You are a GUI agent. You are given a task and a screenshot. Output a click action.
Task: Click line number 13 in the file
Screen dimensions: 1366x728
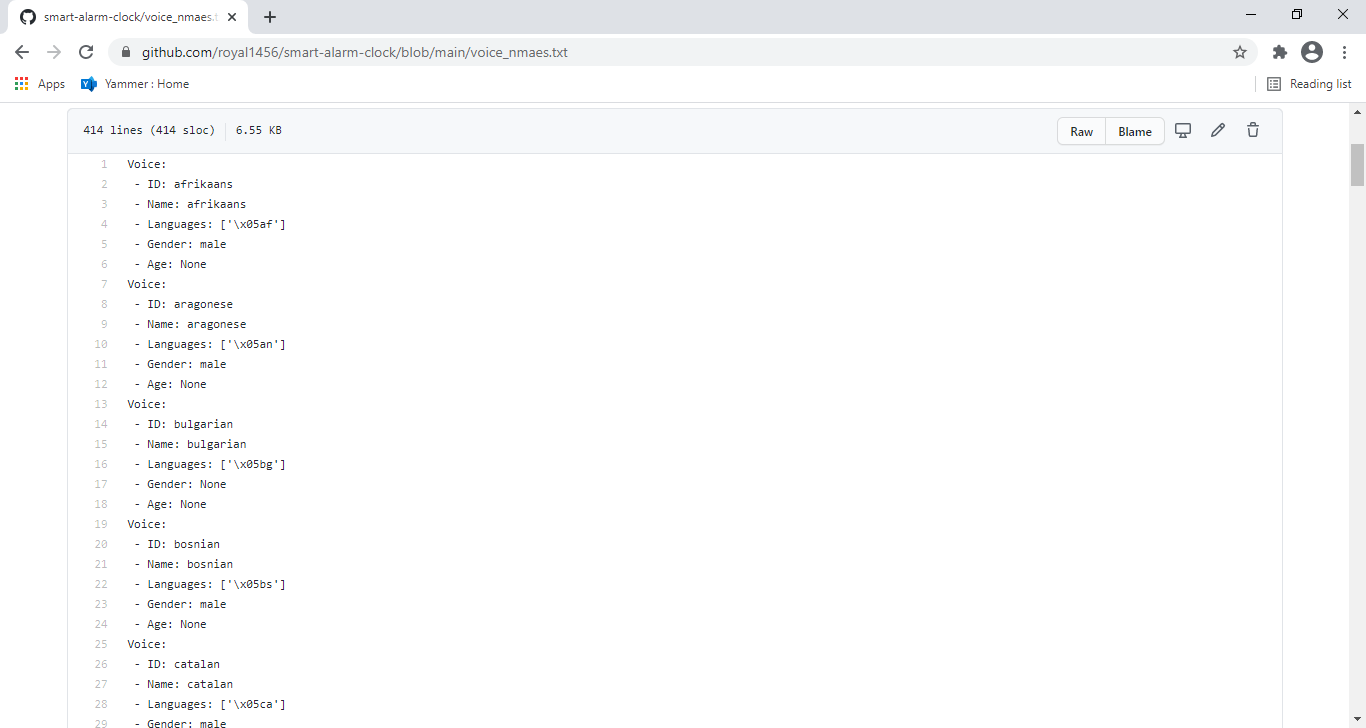click(x=100, y=404)
